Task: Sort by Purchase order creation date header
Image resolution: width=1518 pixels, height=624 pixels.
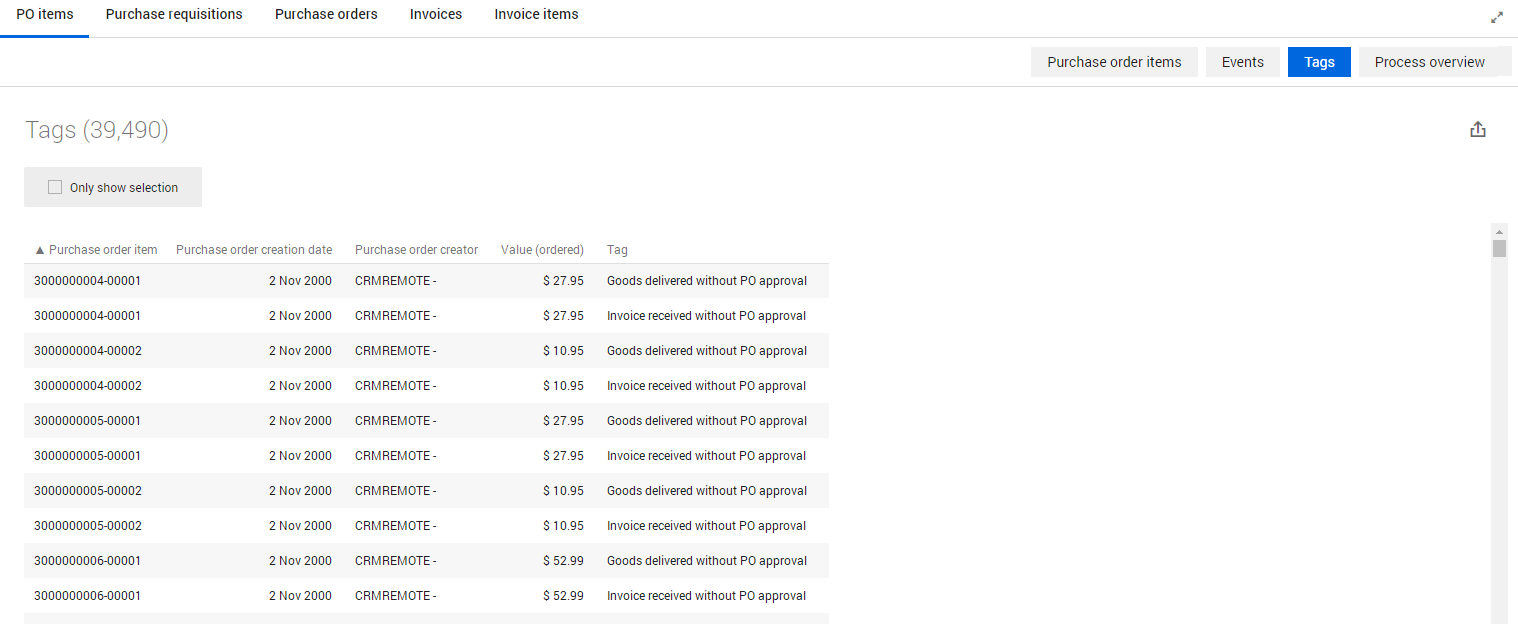Action: coord(254,250)
